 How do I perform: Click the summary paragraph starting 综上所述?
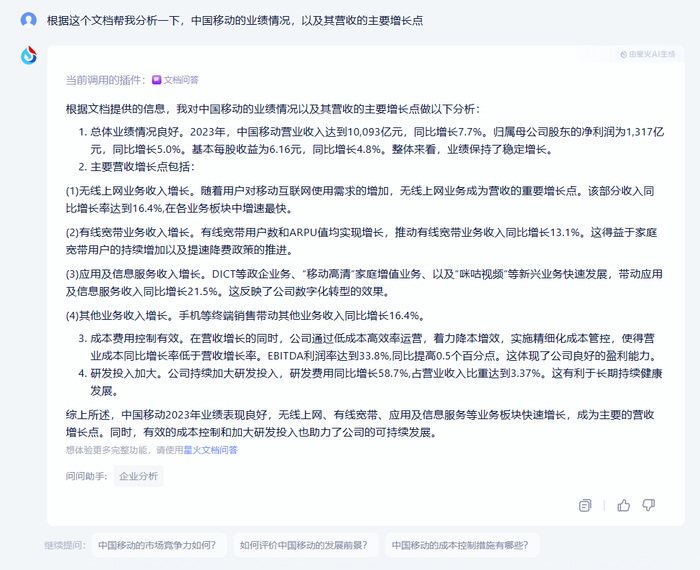[x=360, y=424]
